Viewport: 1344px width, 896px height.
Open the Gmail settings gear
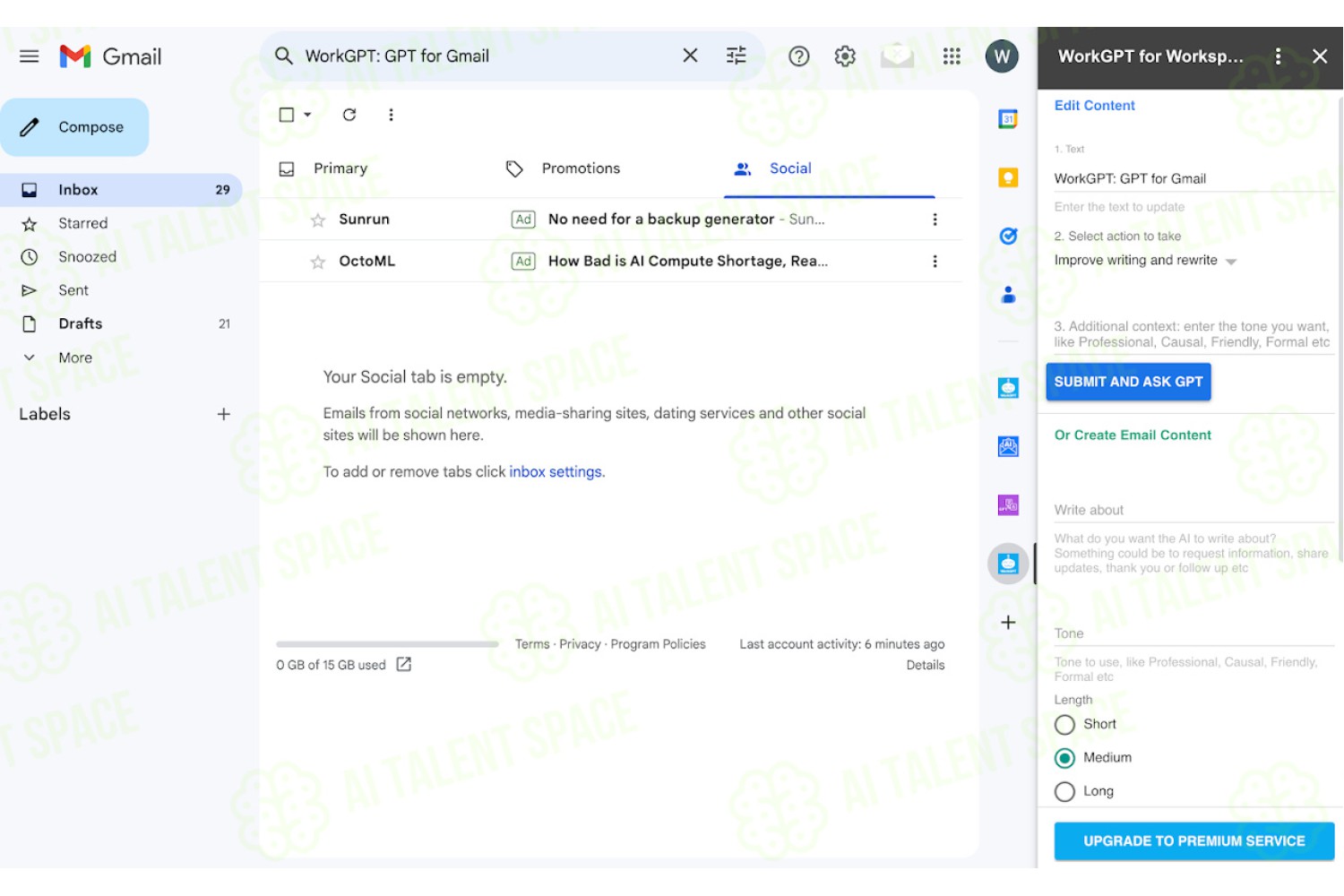(x=845, y=56)
